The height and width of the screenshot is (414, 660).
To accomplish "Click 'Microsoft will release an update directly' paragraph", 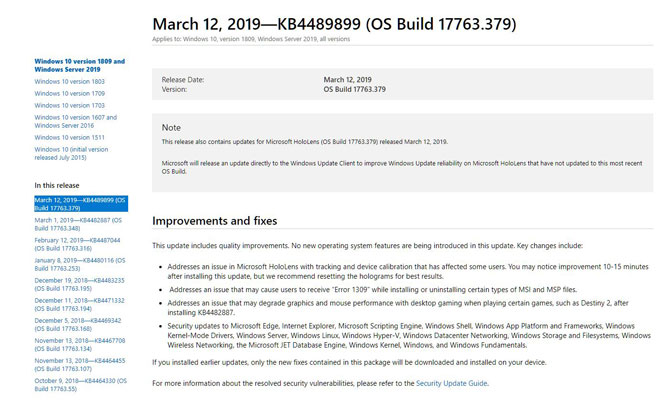I will pyautogui.click(x=402, y=167).
